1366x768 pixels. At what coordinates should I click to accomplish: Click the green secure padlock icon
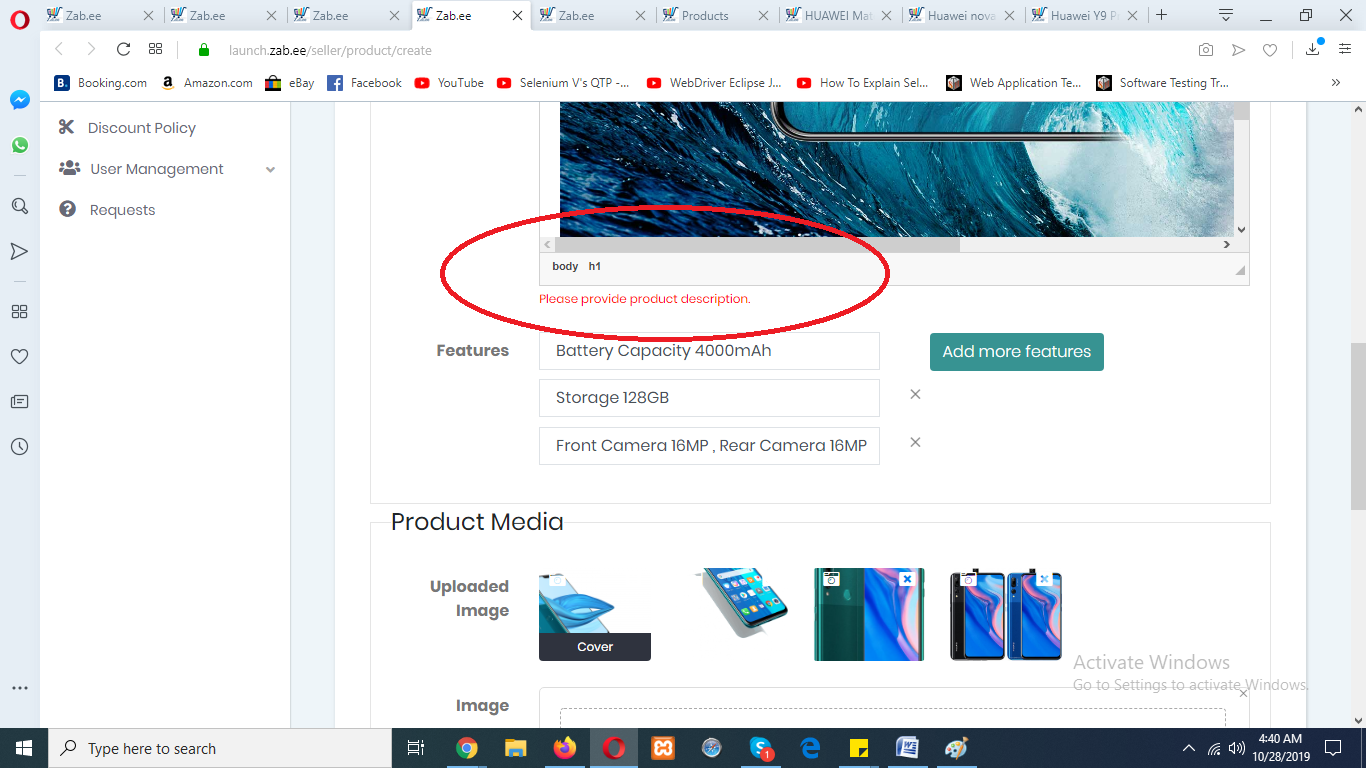click(x=204, y=50)
